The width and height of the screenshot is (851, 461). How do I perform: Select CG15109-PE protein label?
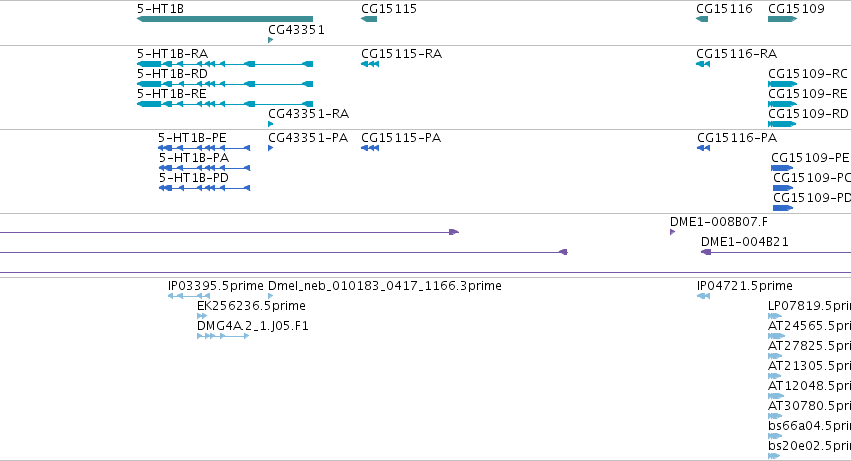tap(810, 158)
